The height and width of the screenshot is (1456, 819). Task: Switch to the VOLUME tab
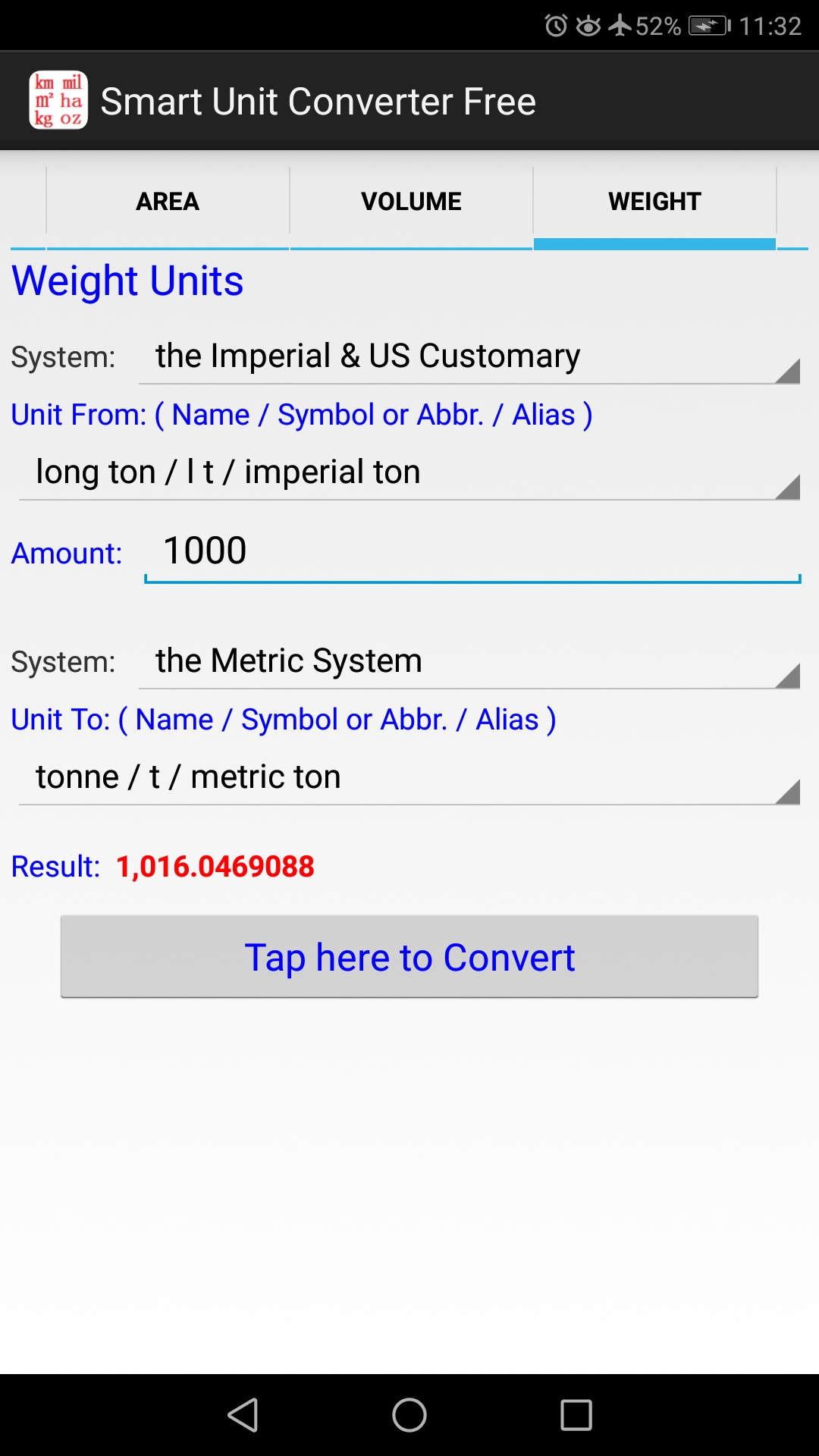pos(411,201)
